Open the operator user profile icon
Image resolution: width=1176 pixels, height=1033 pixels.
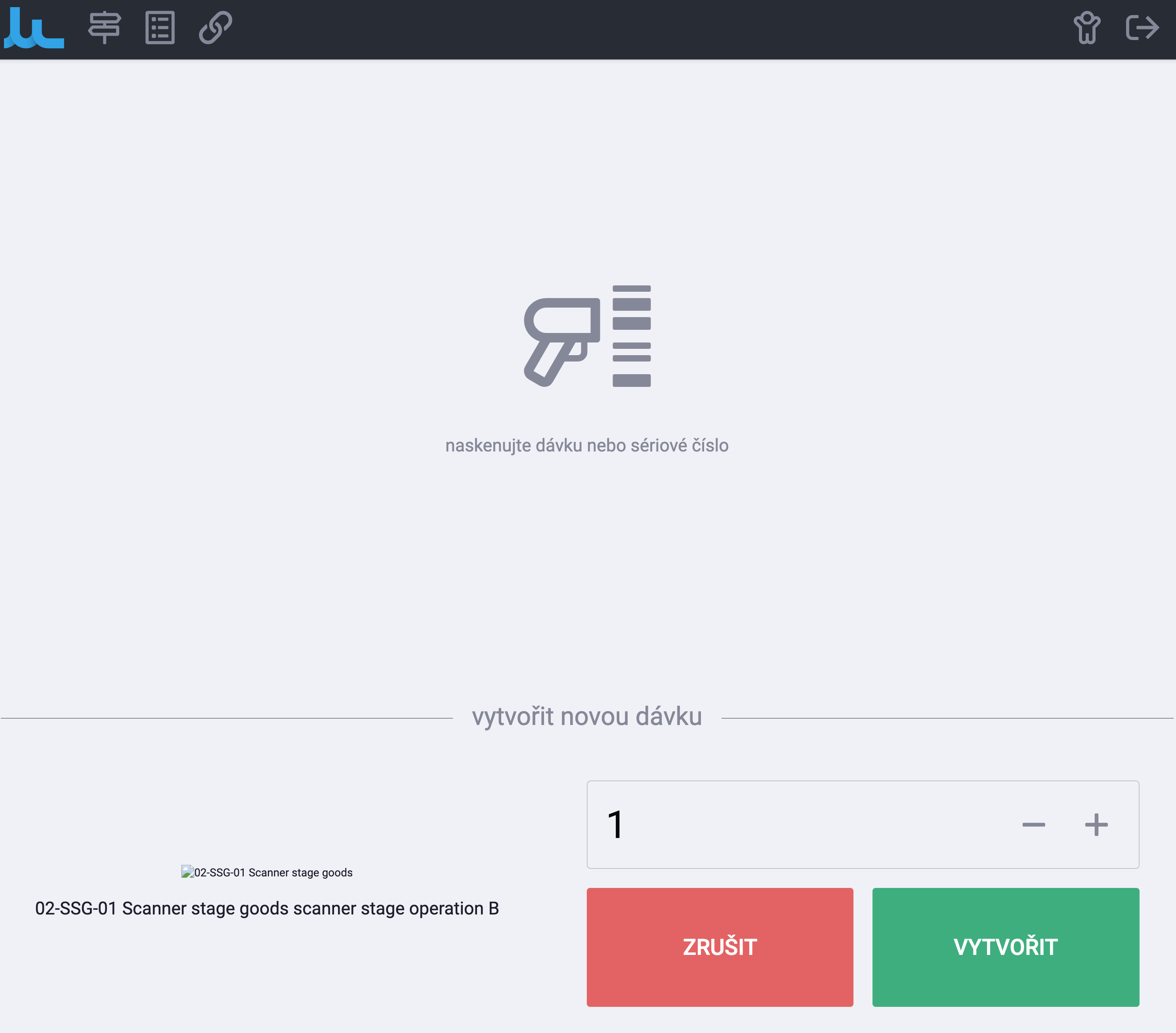[1086, 28]
